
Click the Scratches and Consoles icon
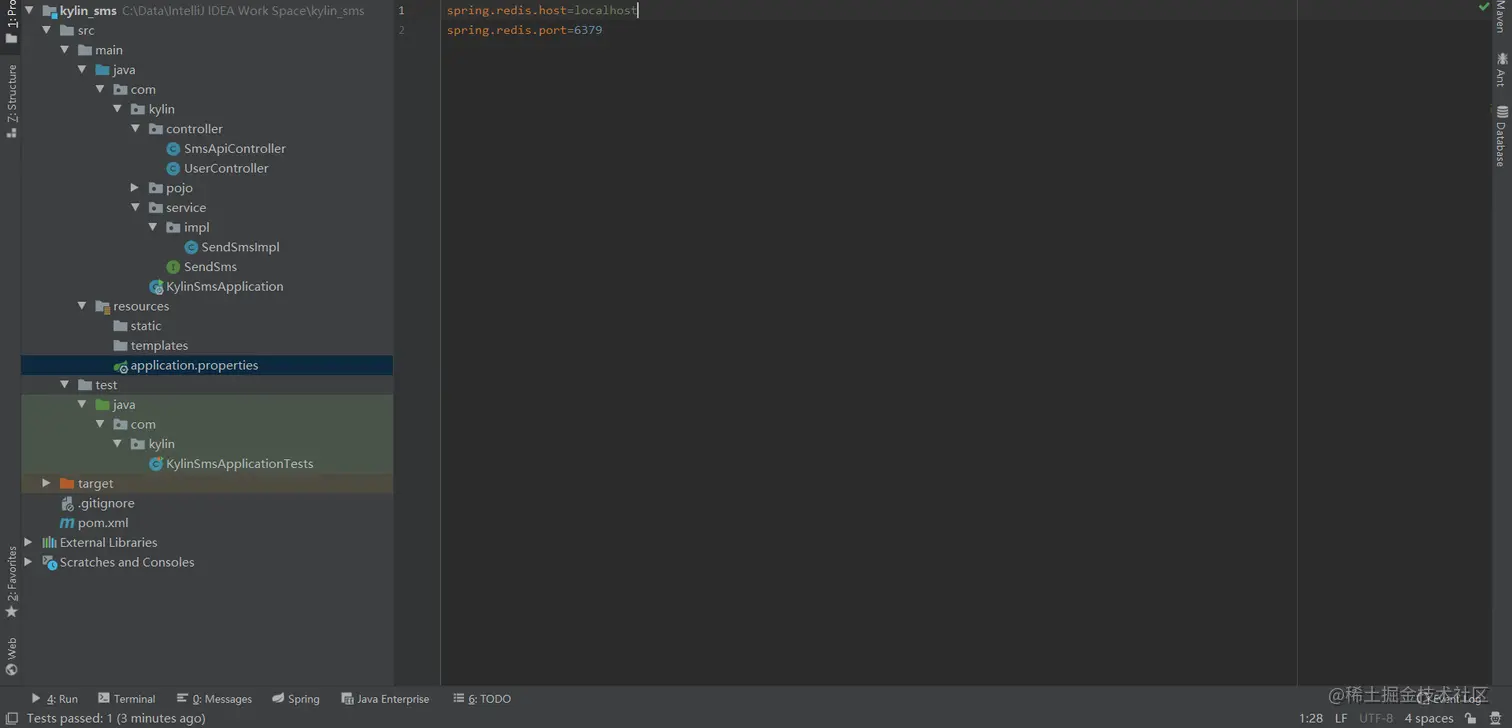49,563
